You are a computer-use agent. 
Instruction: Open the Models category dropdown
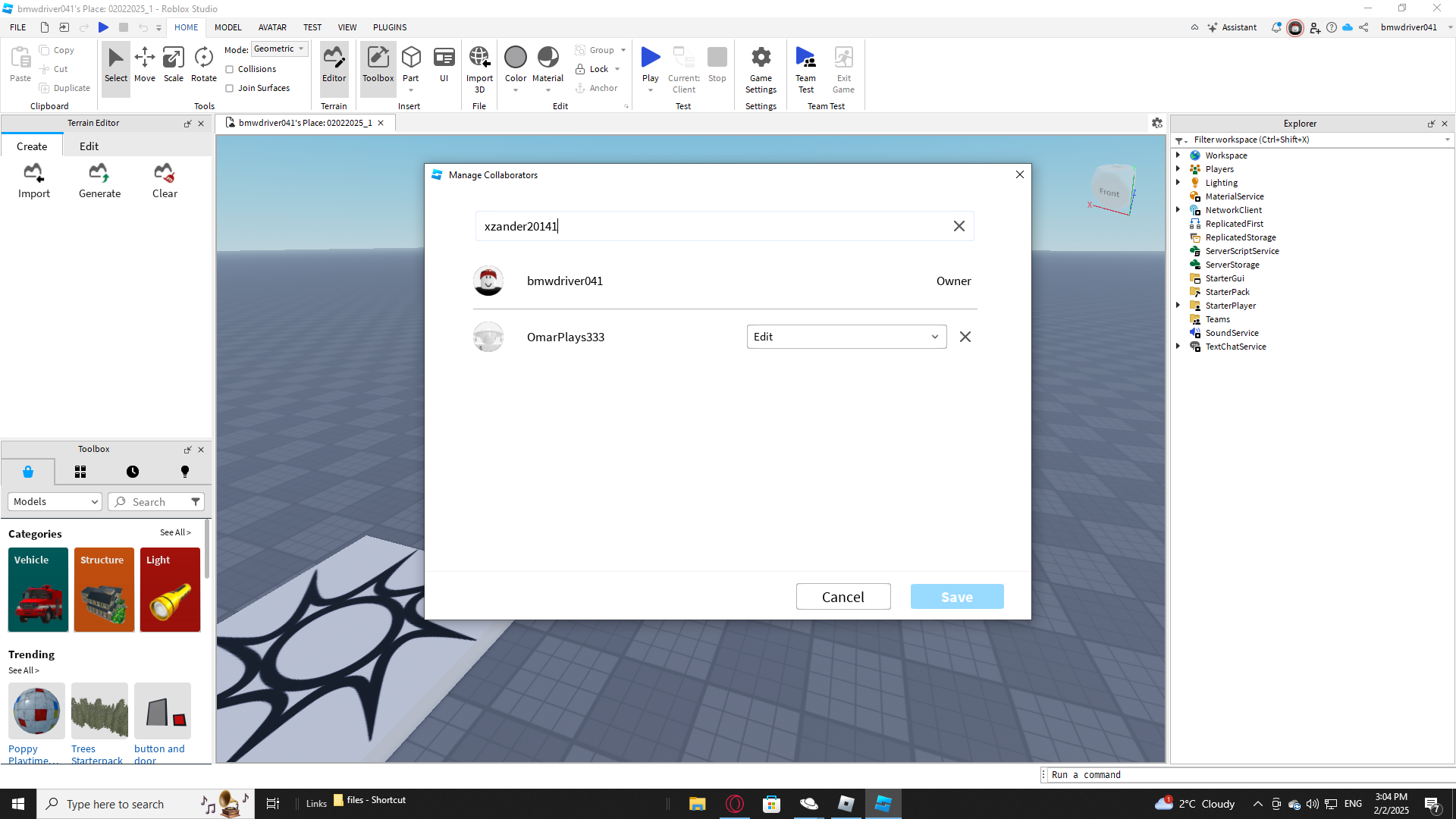55,502
